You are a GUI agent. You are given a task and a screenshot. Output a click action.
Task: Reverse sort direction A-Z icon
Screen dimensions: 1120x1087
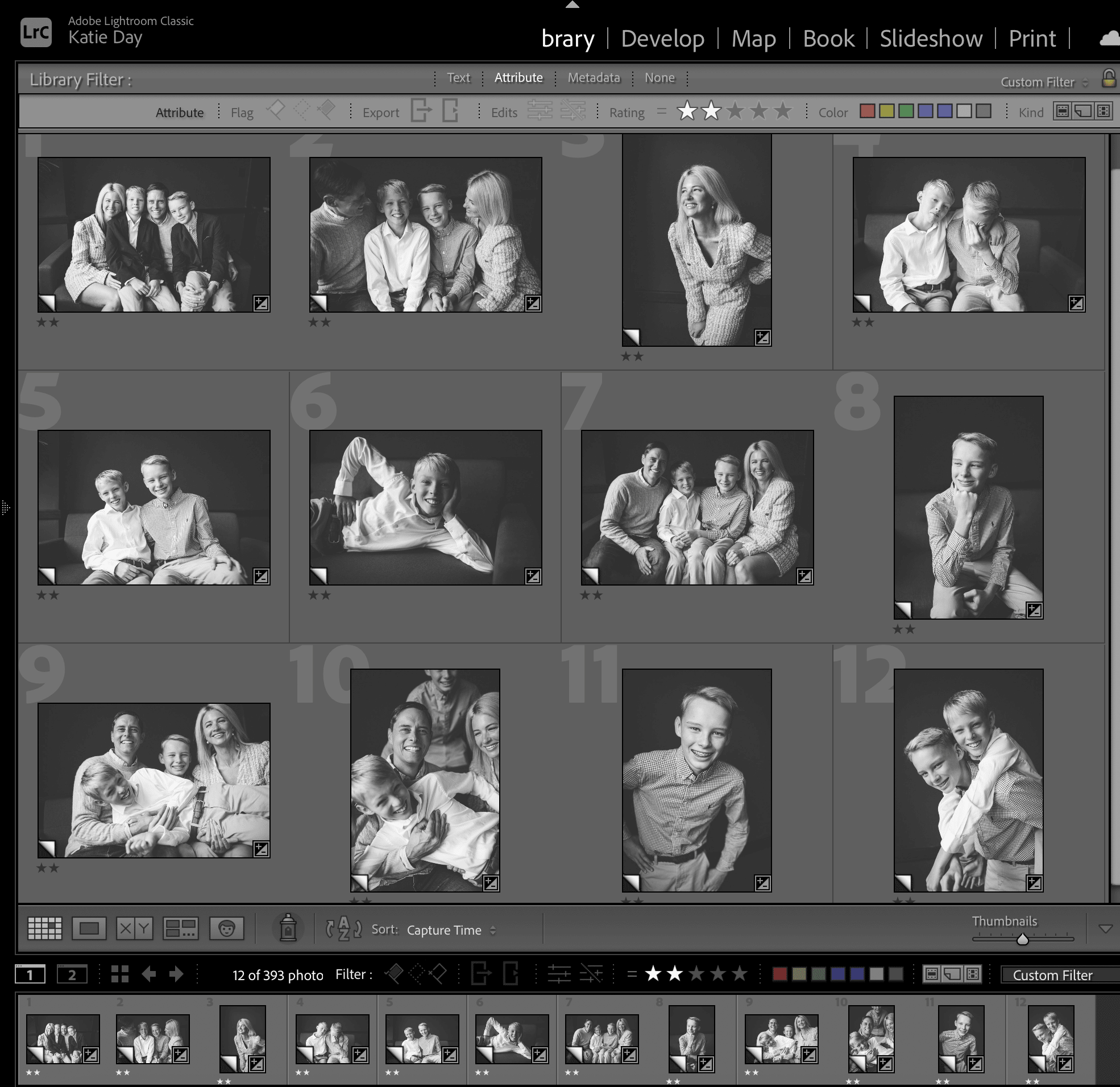pyautogui.click(x=343, y=929)
